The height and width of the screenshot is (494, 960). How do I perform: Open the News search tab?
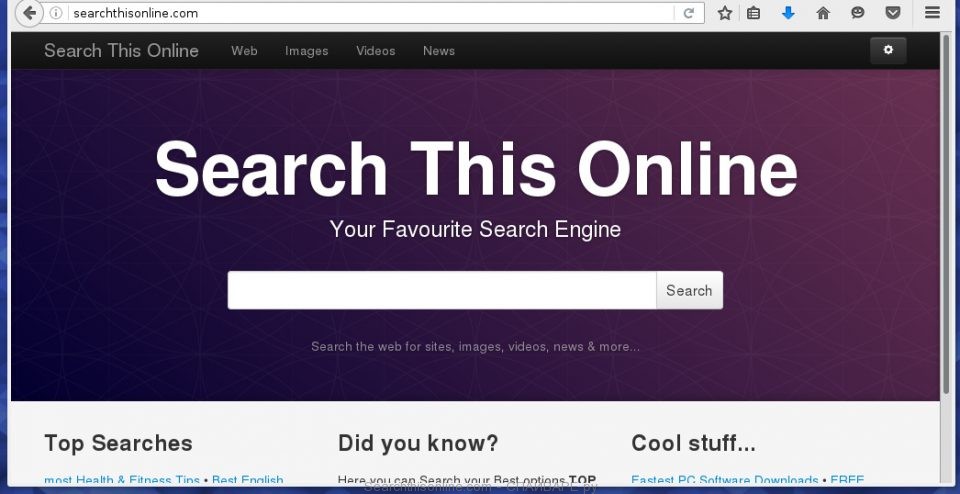[439, 51]
